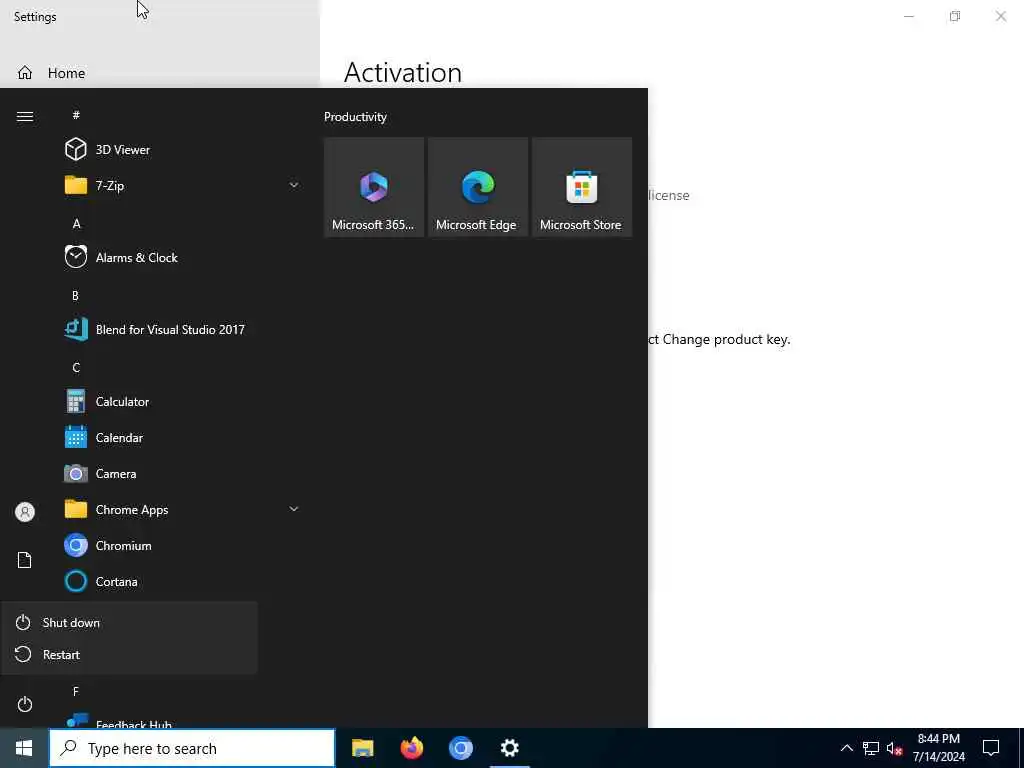Focus the taskbar search box

[192, 748]
